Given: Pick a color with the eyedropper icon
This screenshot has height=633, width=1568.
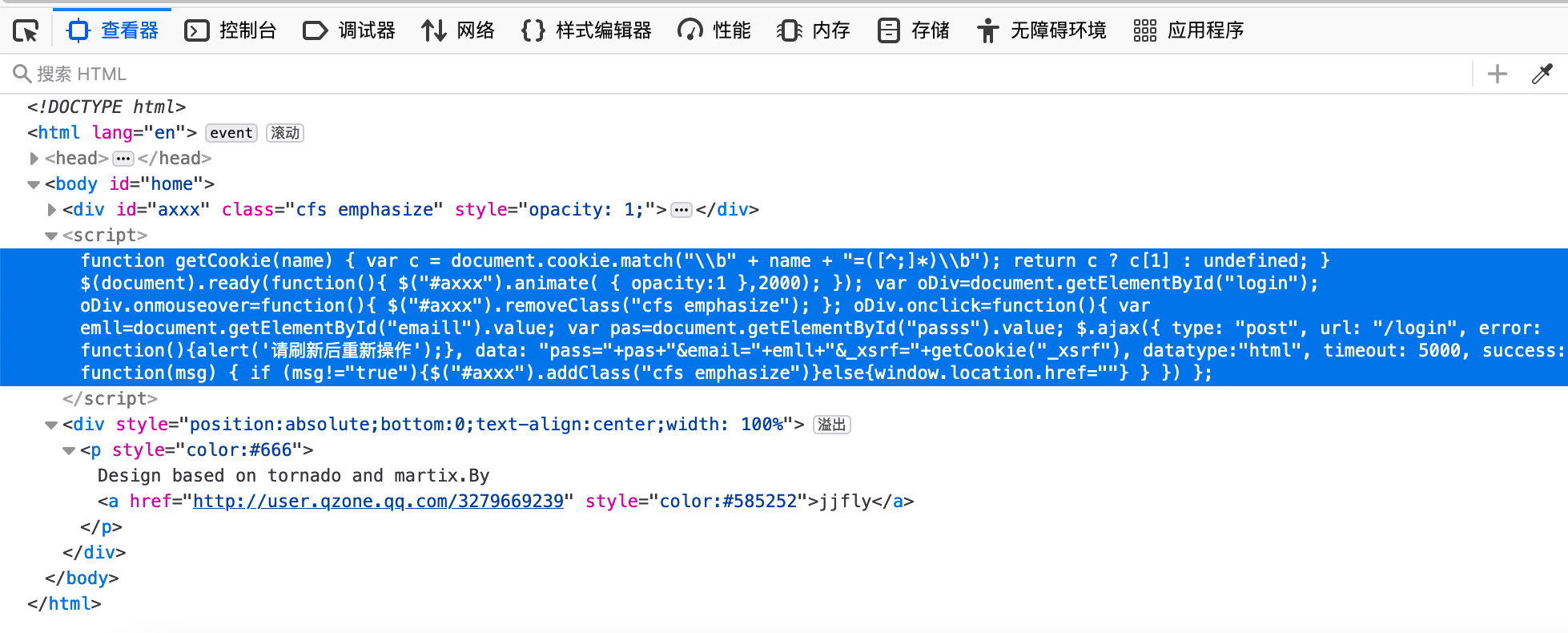Looking at the screenshot, I should pos(1542,74).
